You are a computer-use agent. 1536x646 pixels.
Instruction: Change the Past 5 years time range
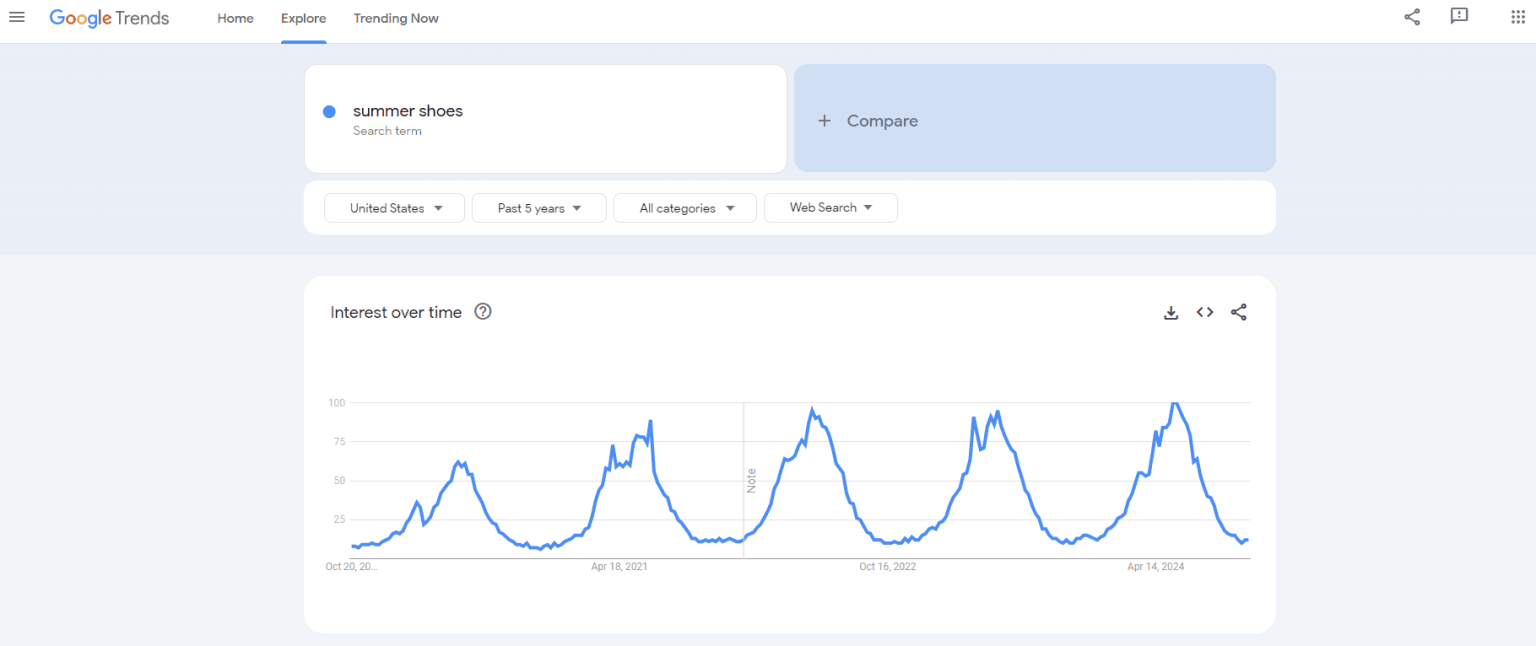538,207
